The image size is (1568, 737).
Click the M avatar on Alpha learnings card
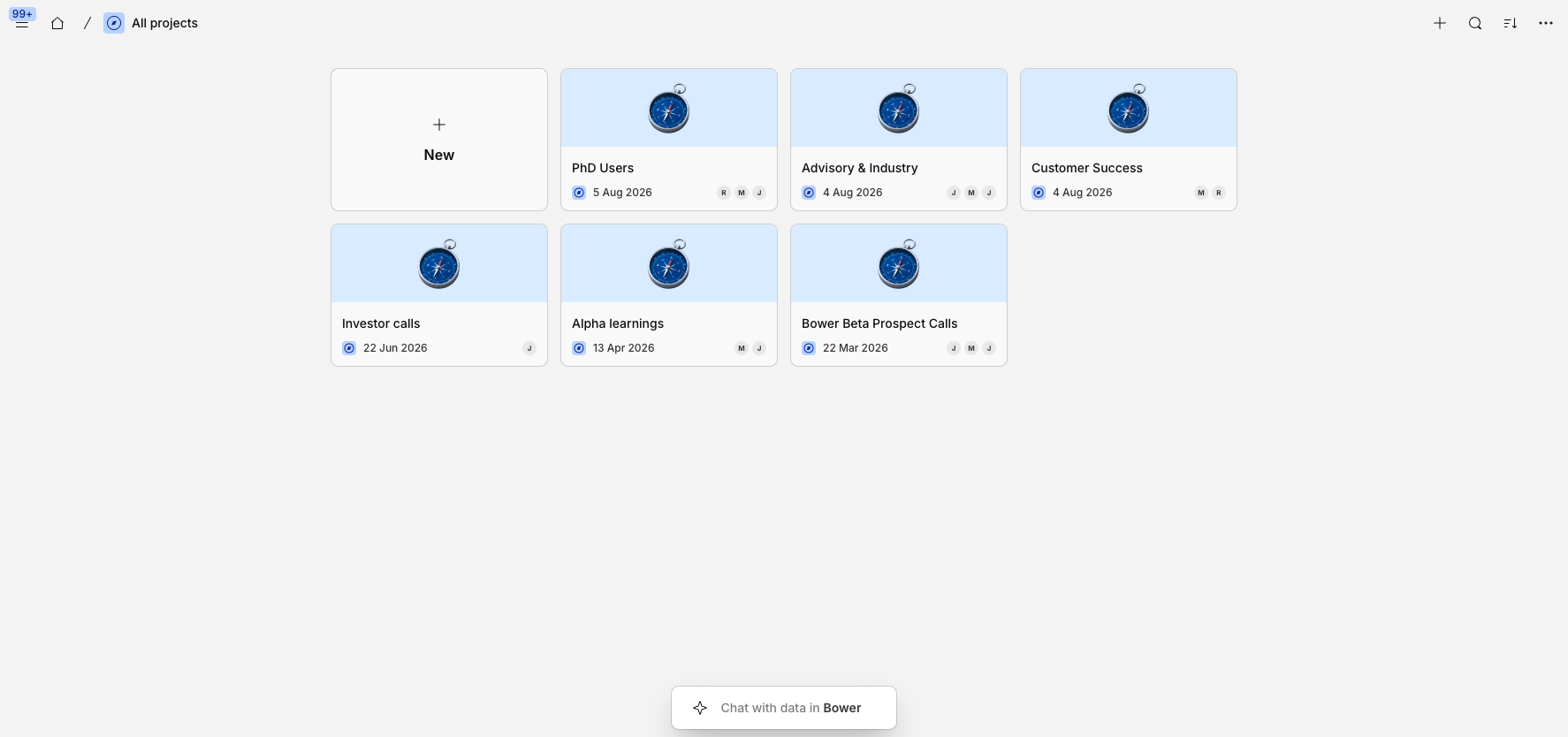(742, 348)
